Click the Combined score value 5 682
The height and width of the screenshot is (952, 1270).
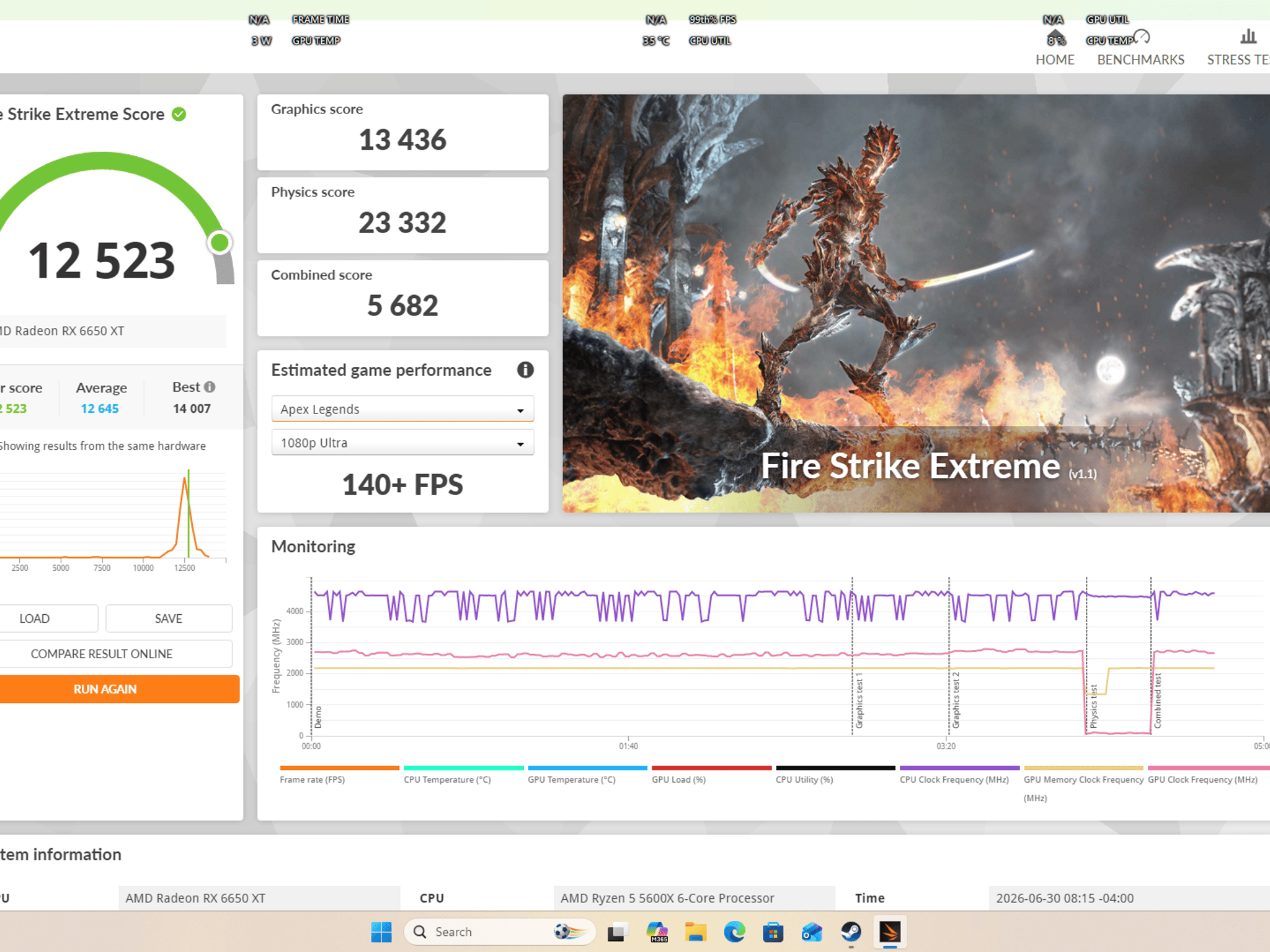tap(402, 306)
